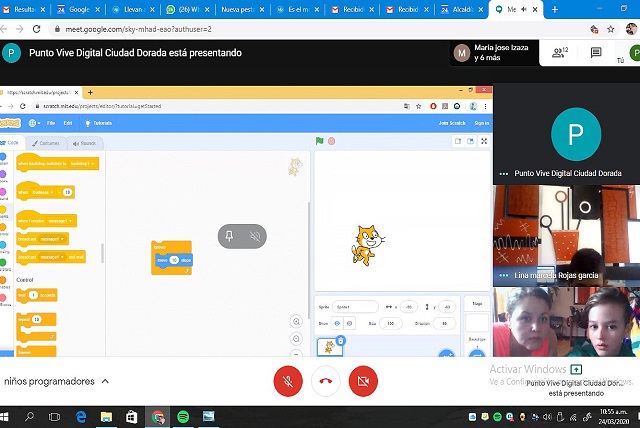The height and width of the screenshot is (428, 640).
Task: Open Scratch Tutorials
Action: [98, 123]
